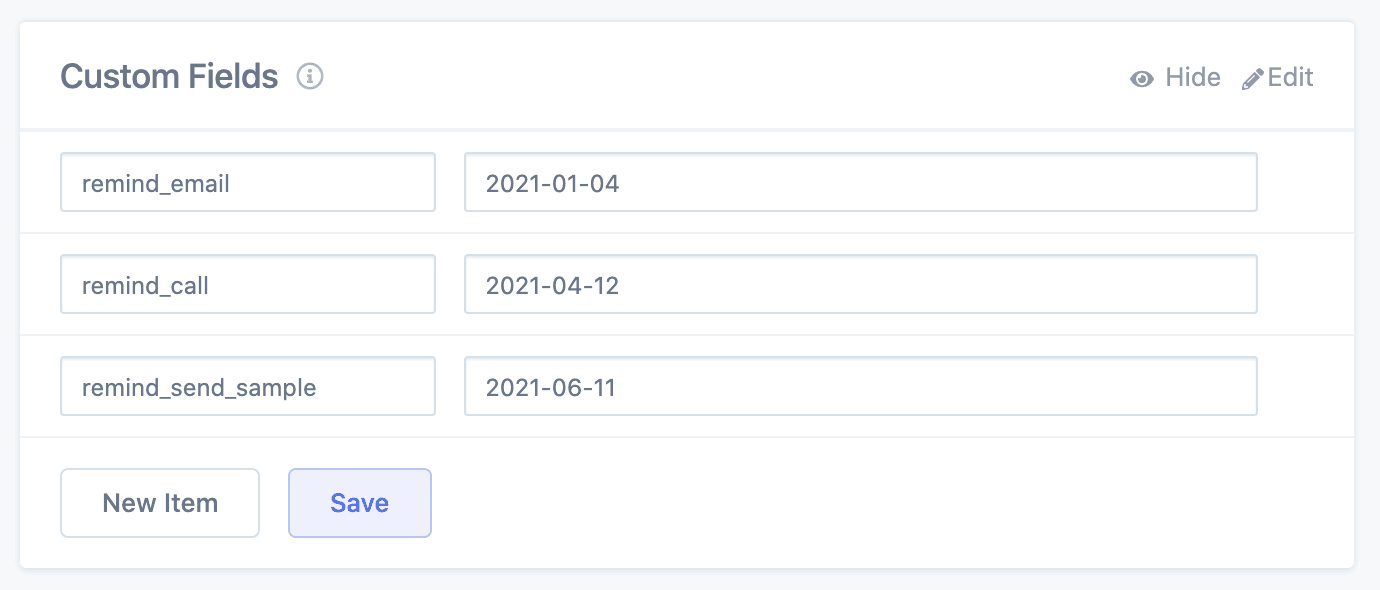Select the 2021-01-04 date value field

860,182
